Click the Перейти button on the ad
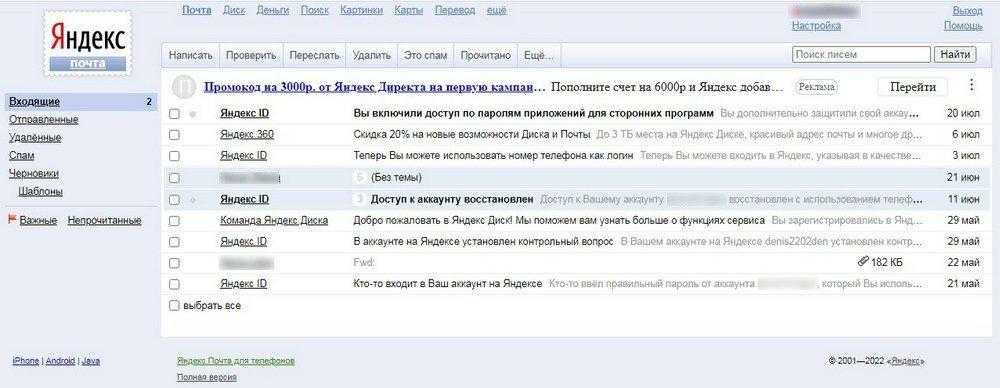This screenshot has width=1000, height=388. pos(913,87)
